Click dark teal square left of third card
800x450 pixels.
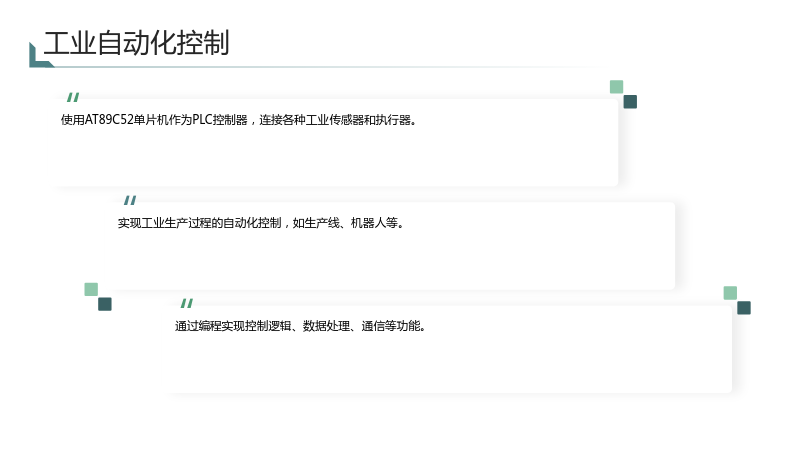(x=105, y=304)
